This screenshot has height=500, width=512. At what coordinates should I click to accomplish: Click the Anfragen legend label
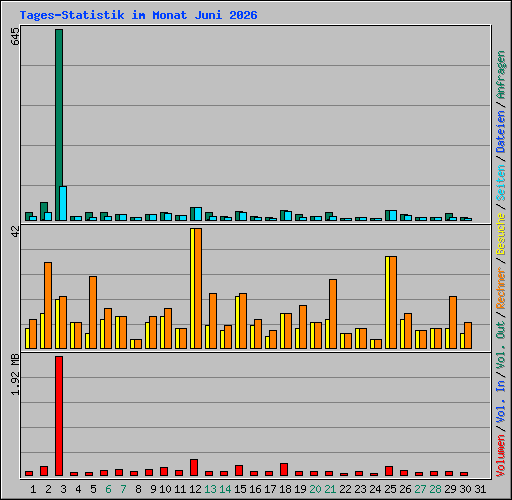click(x=501, y=75)
